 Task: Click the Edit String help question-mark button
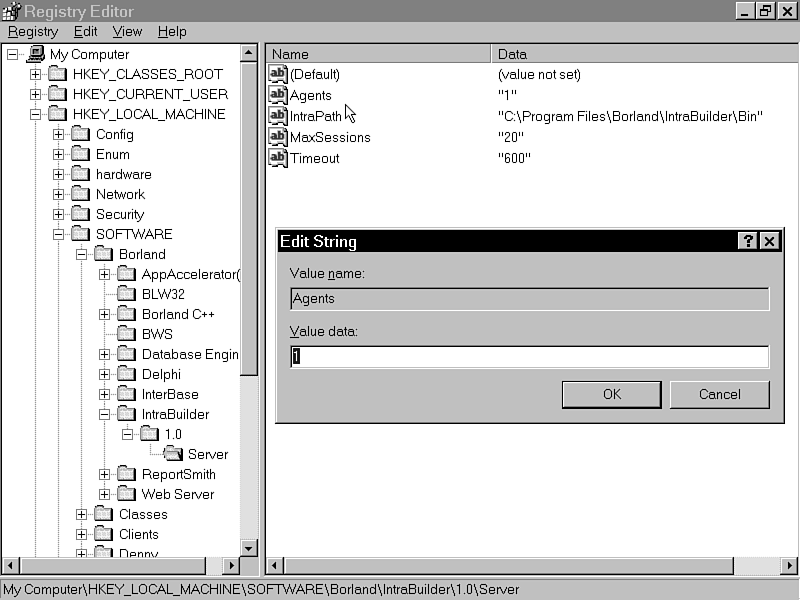(748, 241)
